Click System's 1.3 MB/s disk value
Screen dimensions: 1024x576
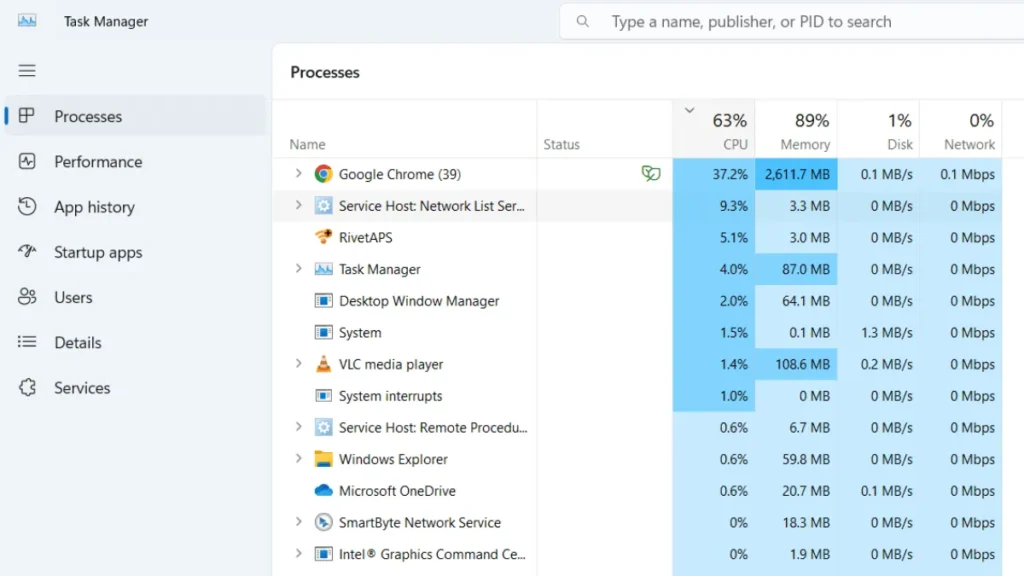point(886,332)
